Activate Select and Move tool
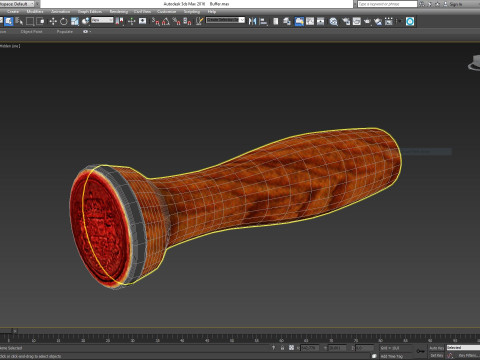The image size is (480, 360). point(53,21)
